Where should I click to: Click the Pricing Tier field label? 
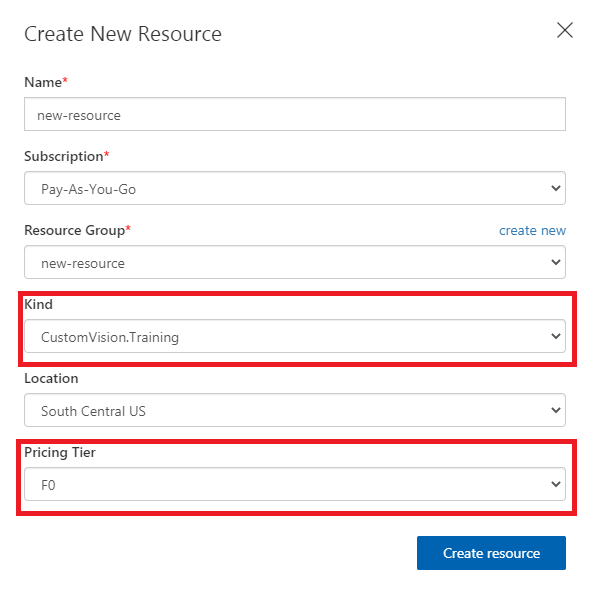click(x=60, y=452)
